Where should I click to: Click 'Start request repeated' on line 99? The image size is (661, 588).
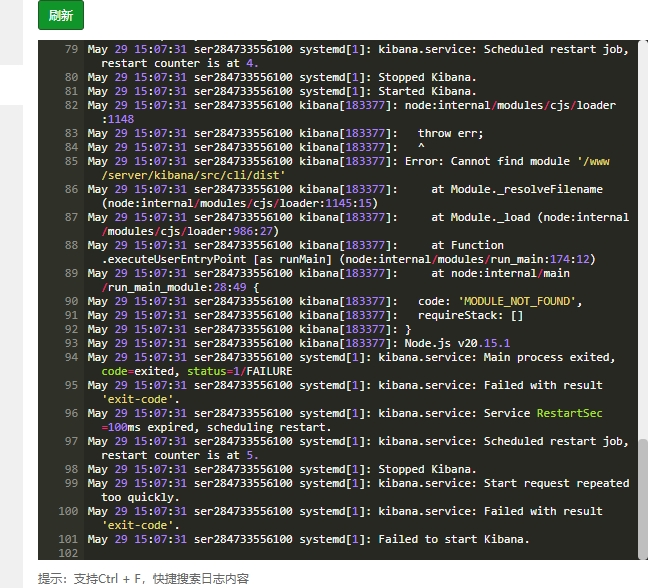556,483
